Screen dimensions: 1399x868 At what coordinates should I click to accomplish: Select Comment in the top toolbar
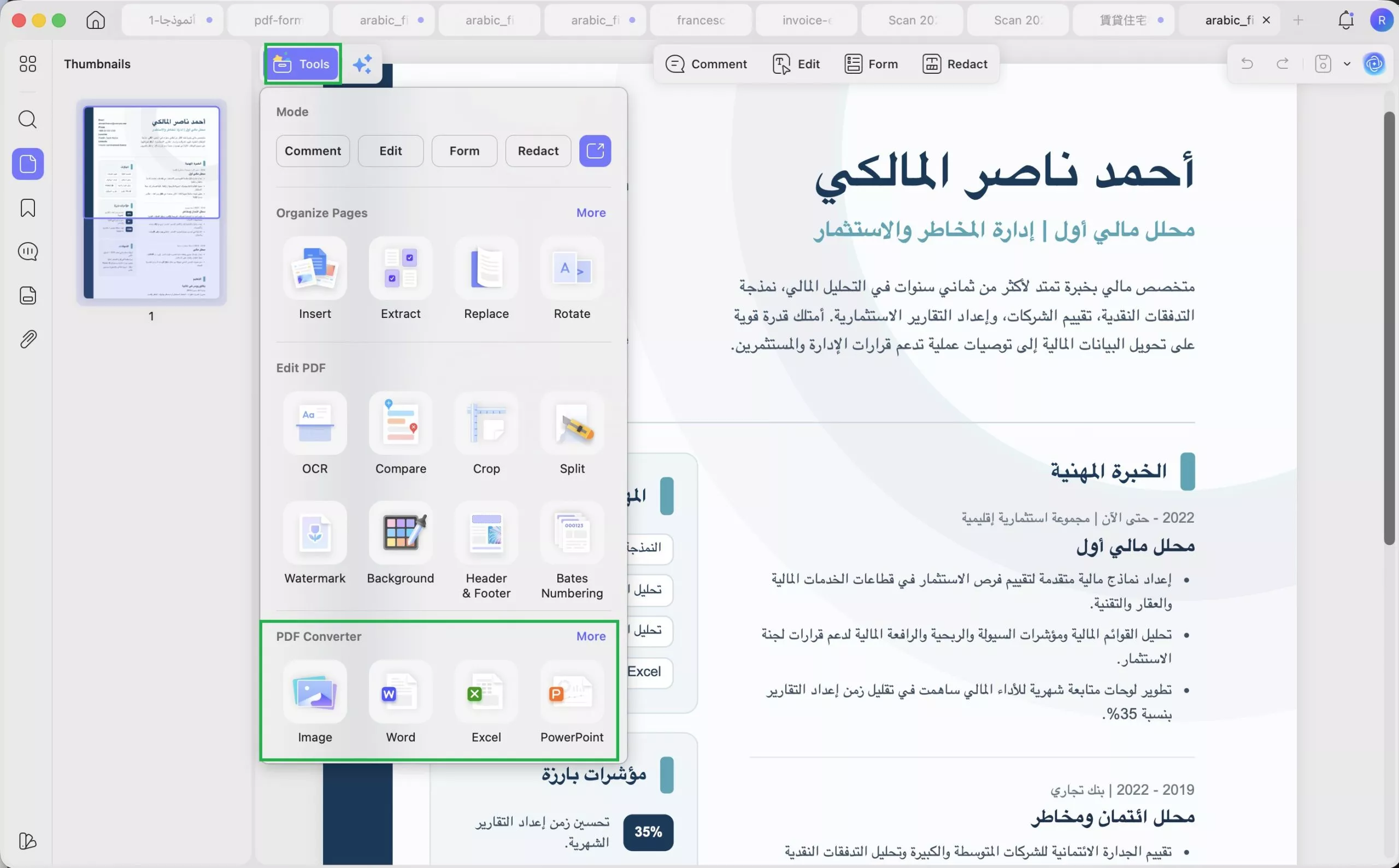pyautogui.click(x=706, y=64)
